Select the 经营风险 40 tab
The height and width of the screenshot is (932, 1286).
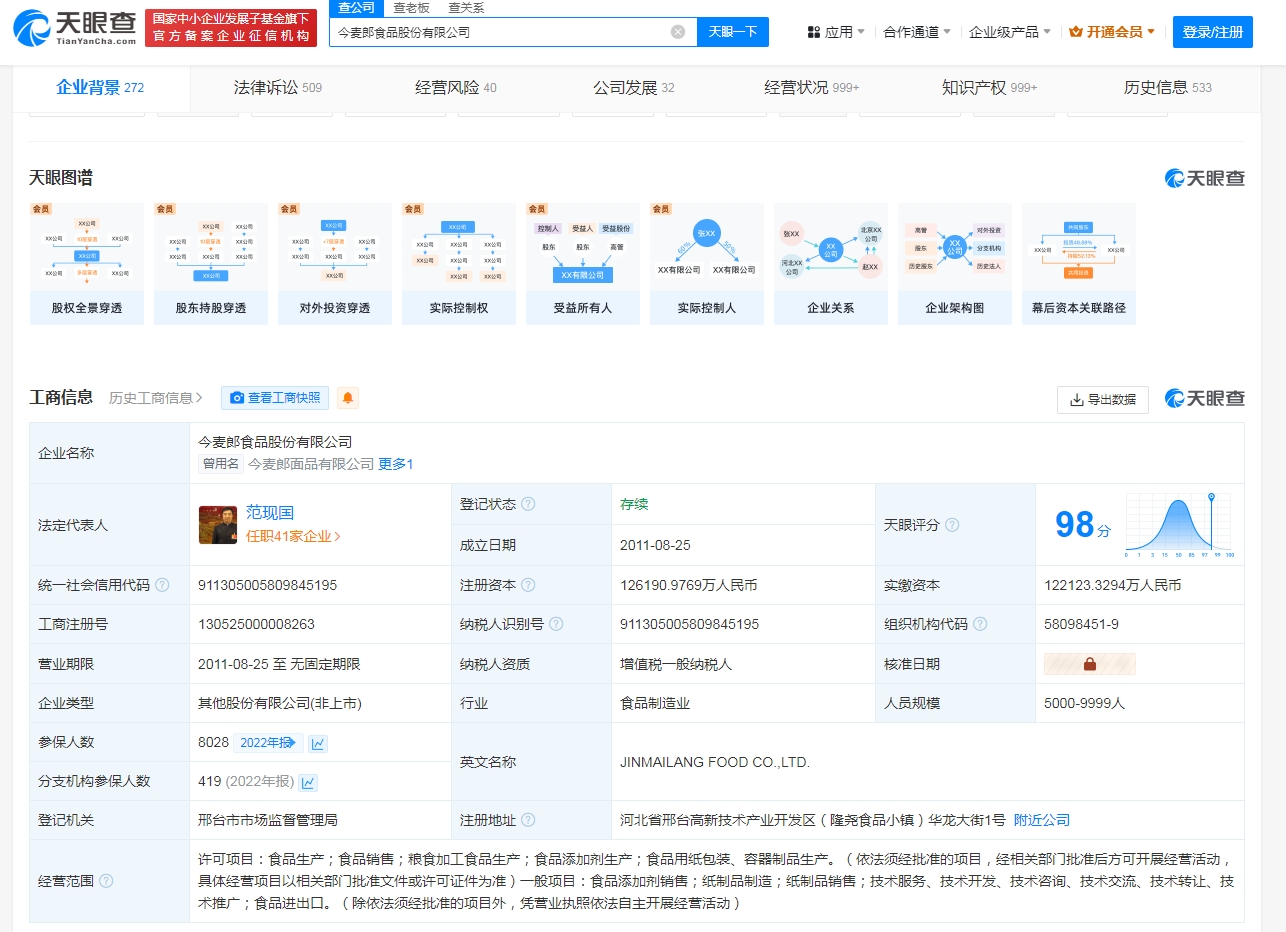coord(456,88)
